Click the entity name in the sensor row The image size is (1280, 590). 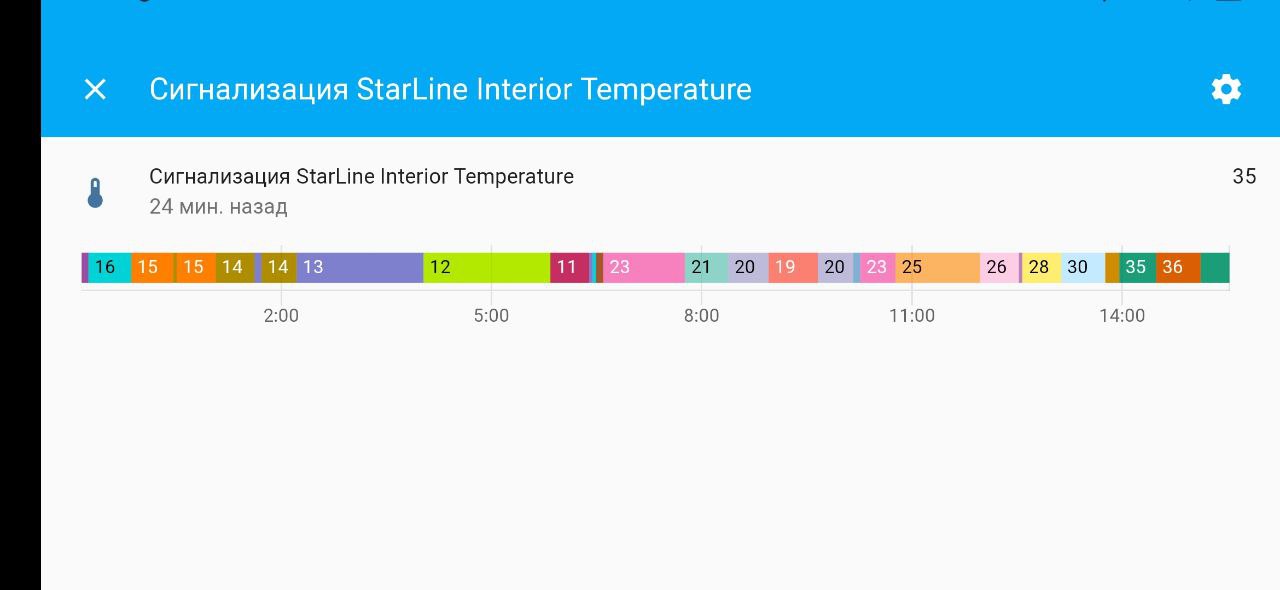(x=361, y=177)
